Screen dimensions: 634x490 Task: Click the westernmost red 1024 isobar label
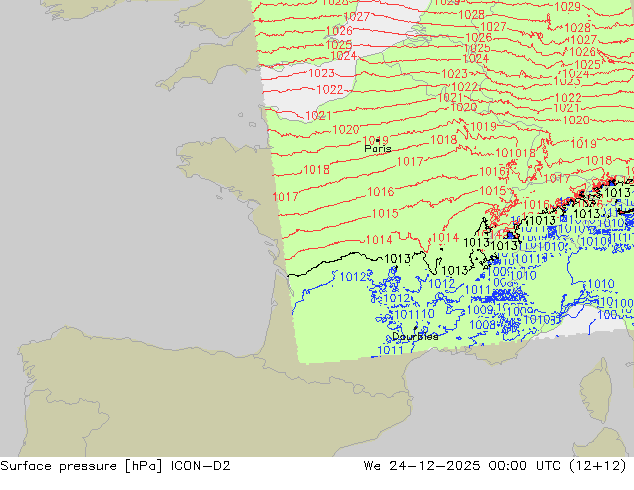coord(343,56)
